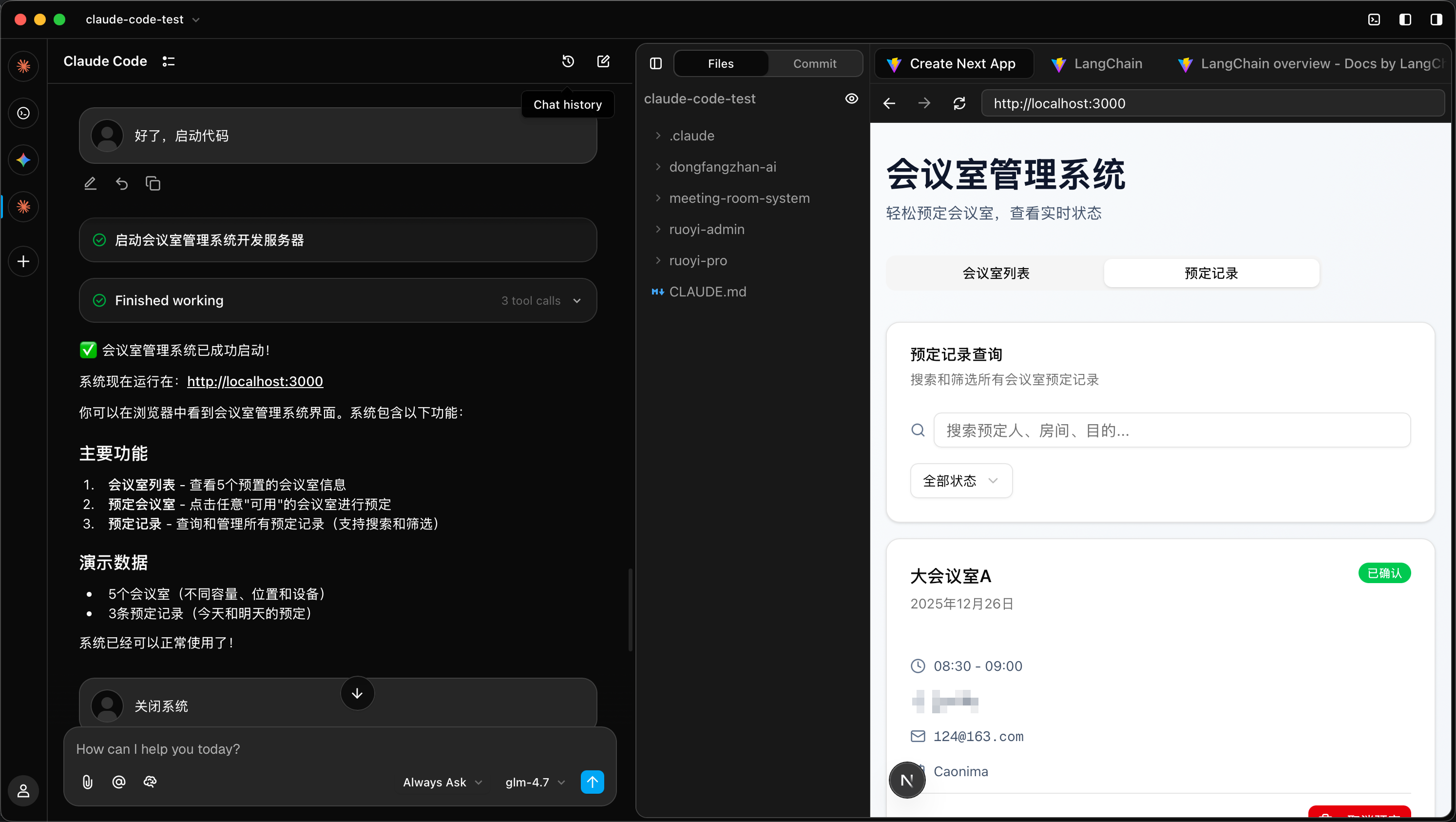Open the http://localhost:3000 link in chat
Screen dimensions: 1456x822
[x=255, y=382]
